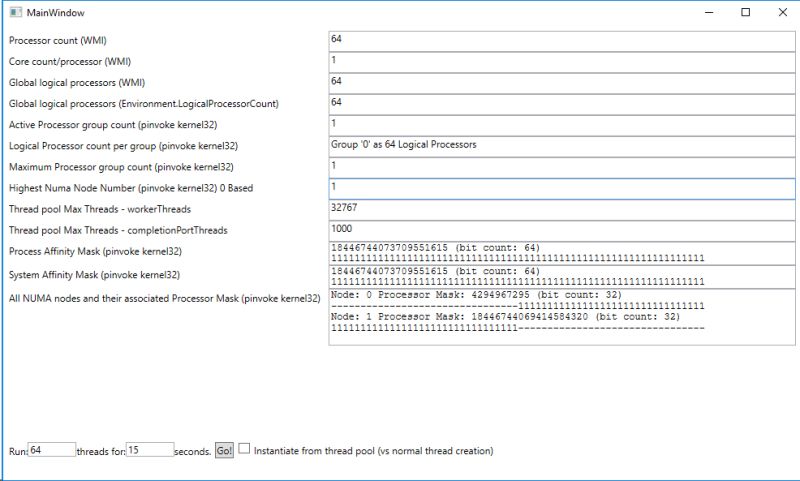The width and height of the screenshot is (800, 481).
Task: Click the MainWindow app icon in title bar
Action: pos(16,12)
